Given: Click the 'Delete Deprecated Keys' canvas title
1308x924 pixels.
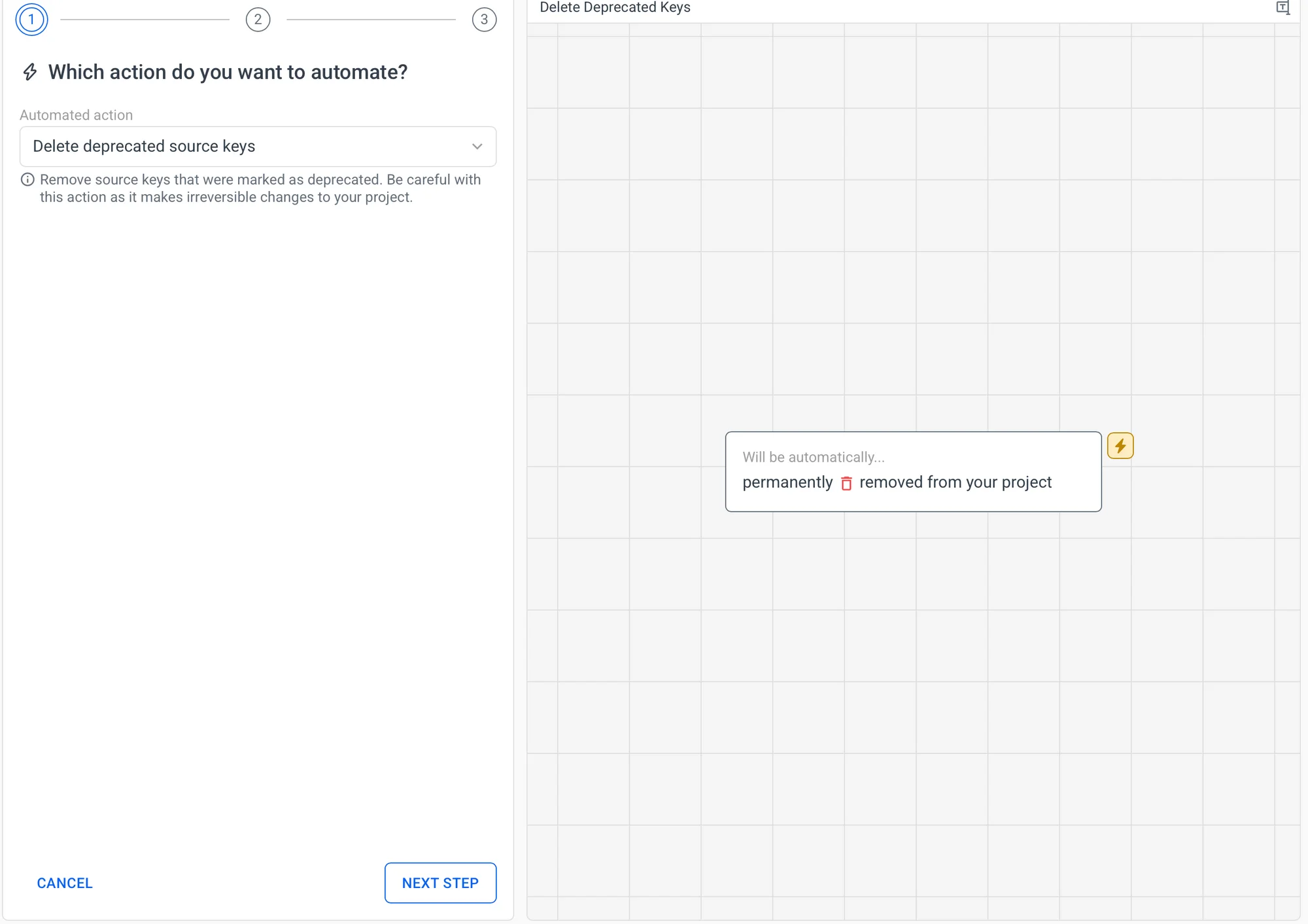Looking at the screenshot, I should coord(615,8).
